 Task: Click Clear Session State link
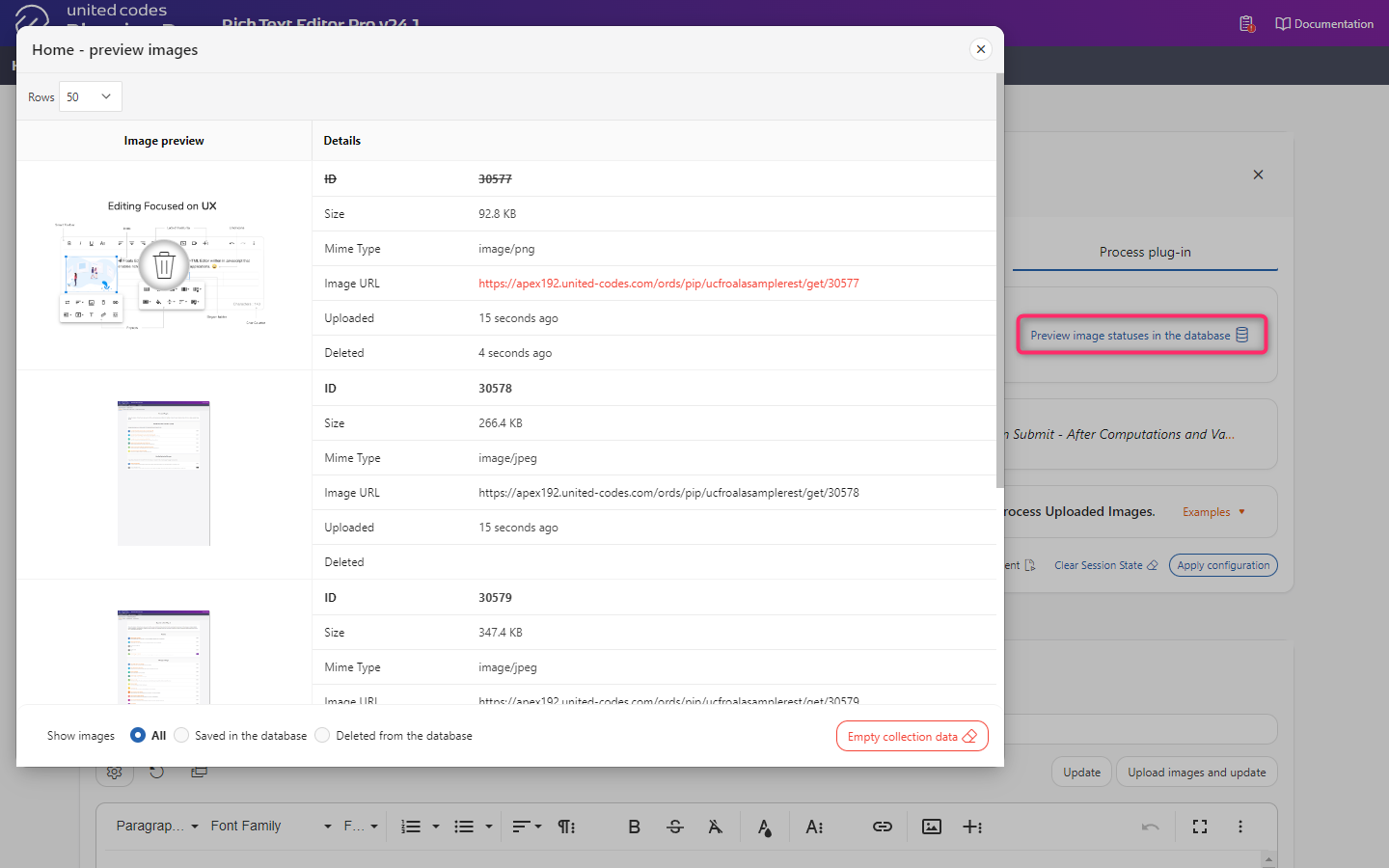(x=1105, y=565)
